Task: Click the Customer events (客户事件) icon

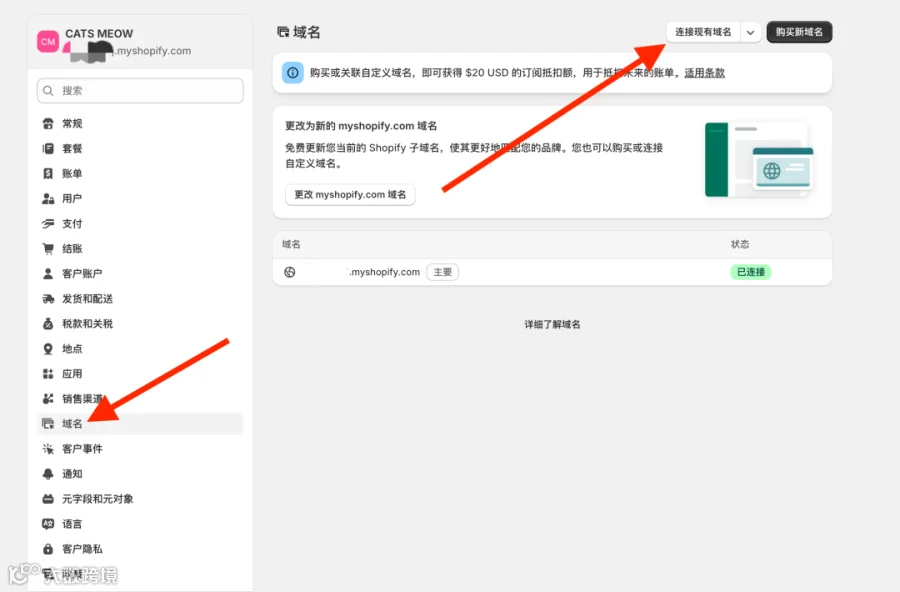Action: [48, 449]
